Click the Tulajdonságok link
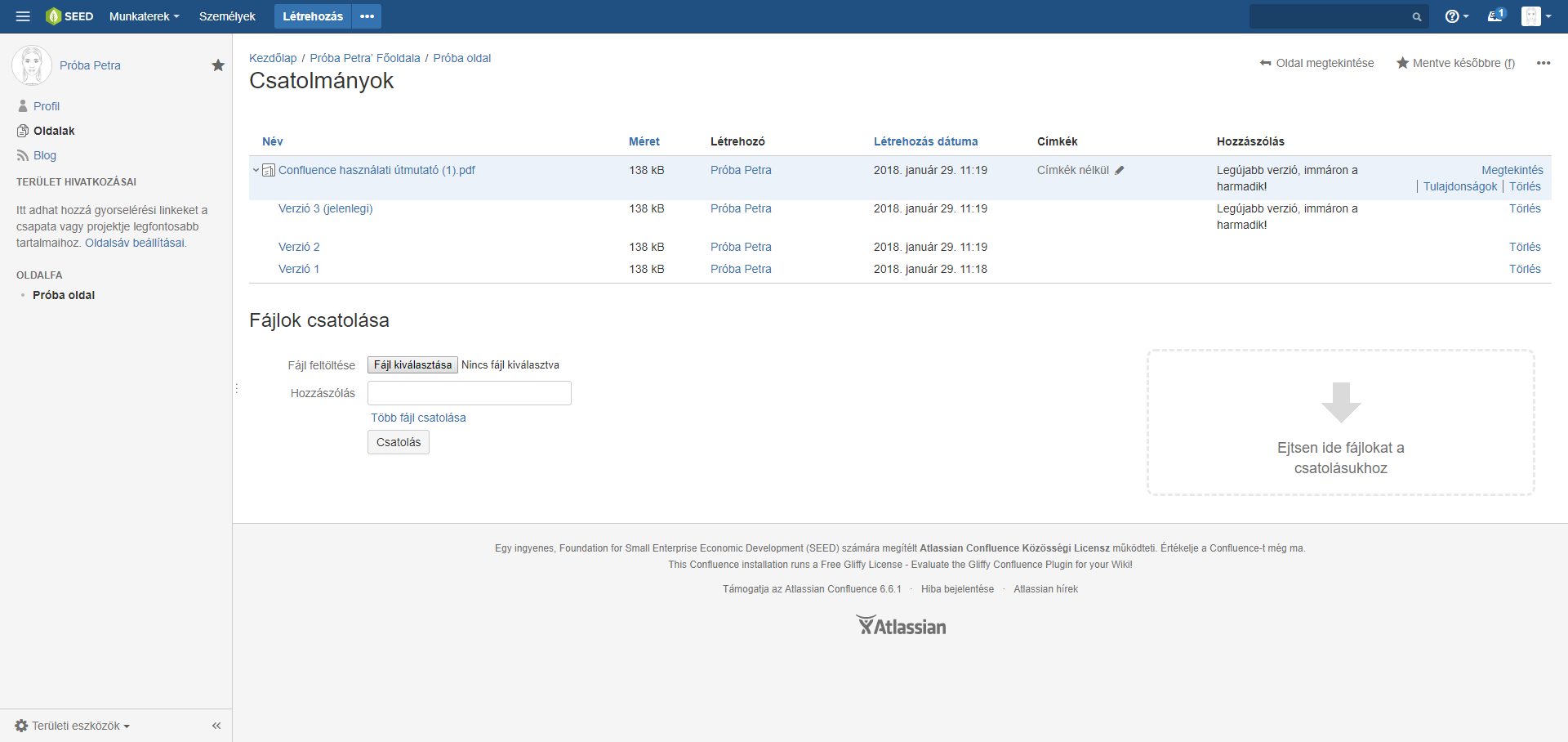The width and height of the screenshot is (1568, 742). 1459,186
